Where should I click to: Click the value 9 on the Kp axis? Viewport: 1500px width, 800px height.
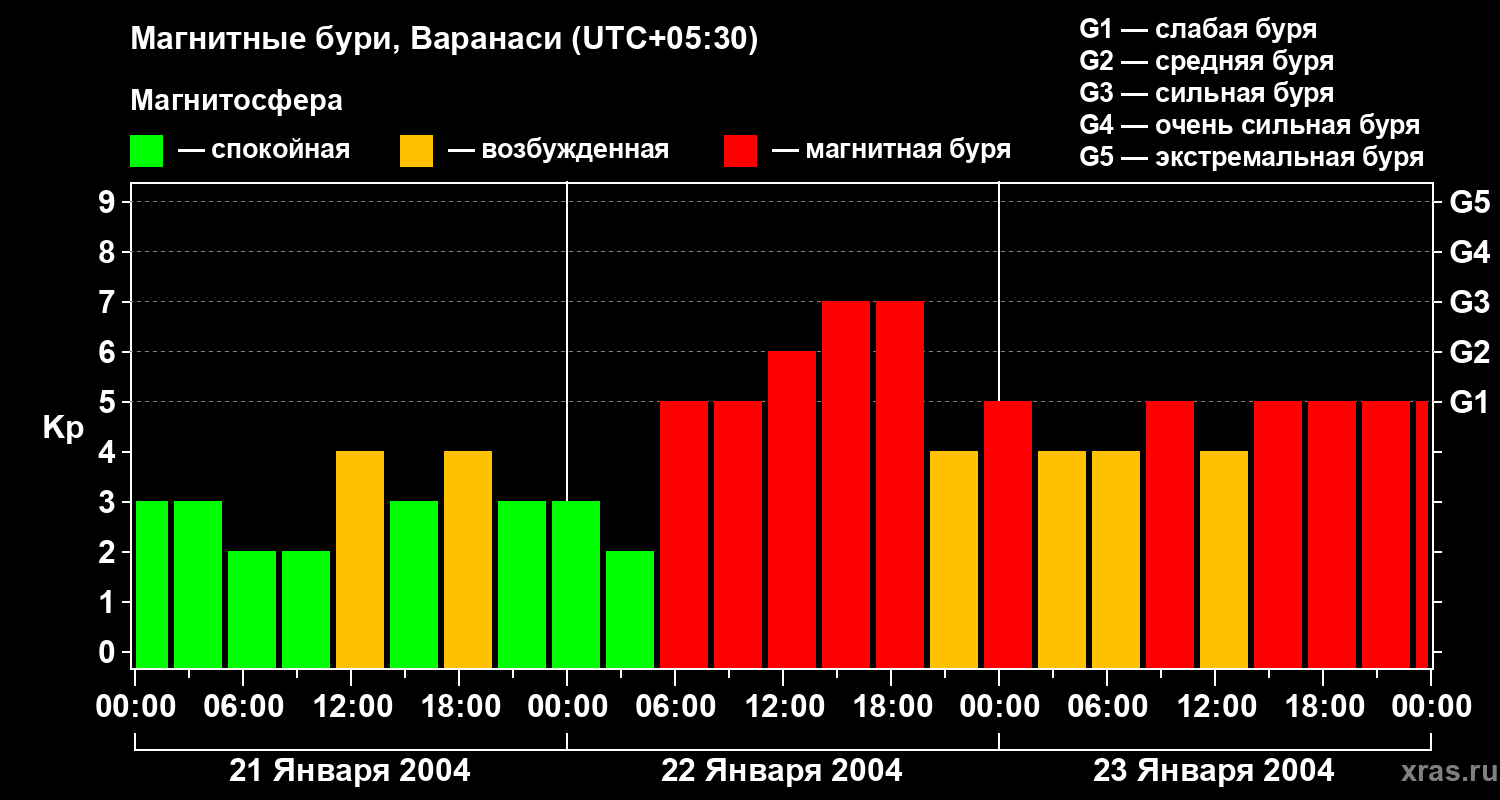pos(109,202)
